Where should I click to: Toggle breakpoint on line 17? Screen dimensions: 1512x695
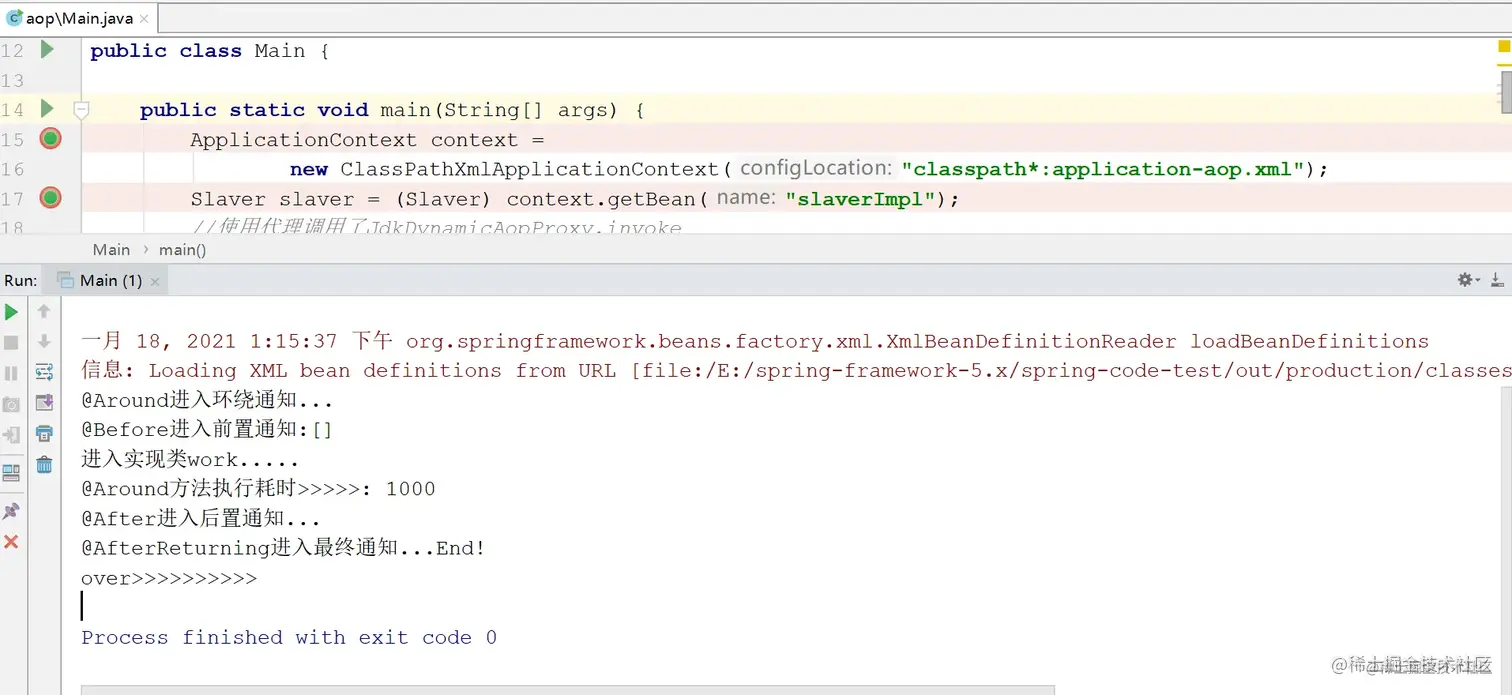pos(50,197)
